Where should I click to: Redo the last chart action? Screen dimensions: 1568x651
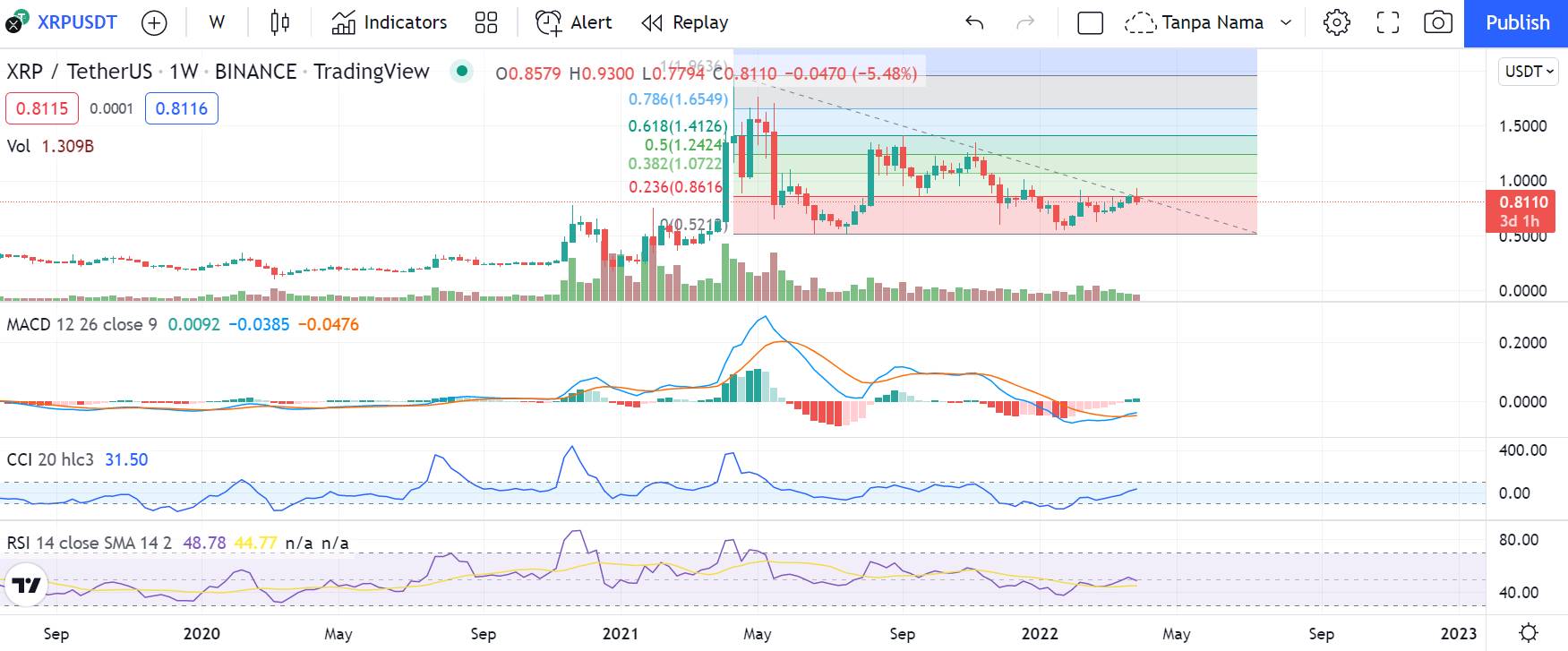1025,22
